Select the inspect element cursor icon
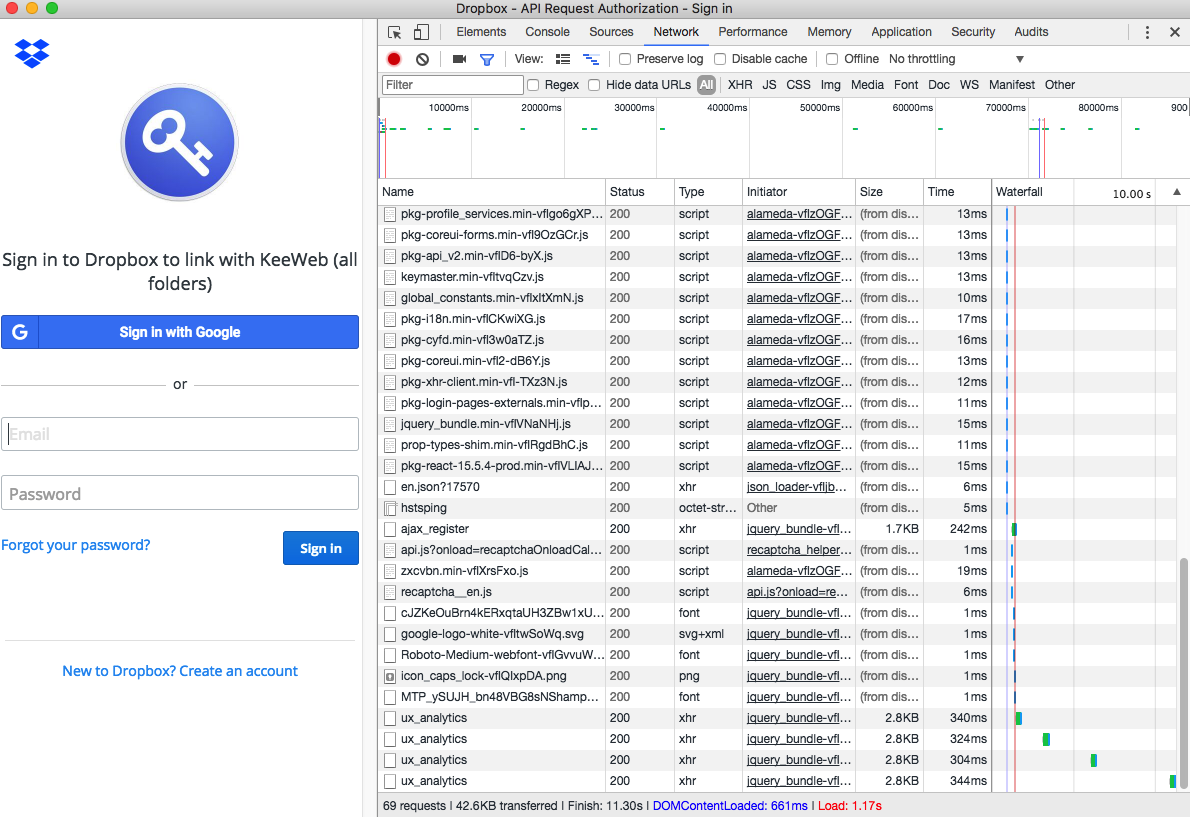The image size is (1190, 817). click(395, 32)
